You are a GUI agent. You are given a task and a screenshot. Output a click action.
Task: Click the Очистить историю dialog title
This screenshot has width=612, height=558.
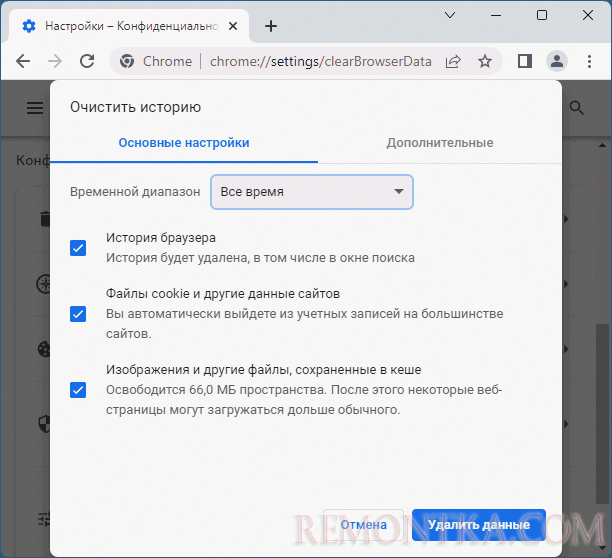pyautogui.click(x=135, y=107)
